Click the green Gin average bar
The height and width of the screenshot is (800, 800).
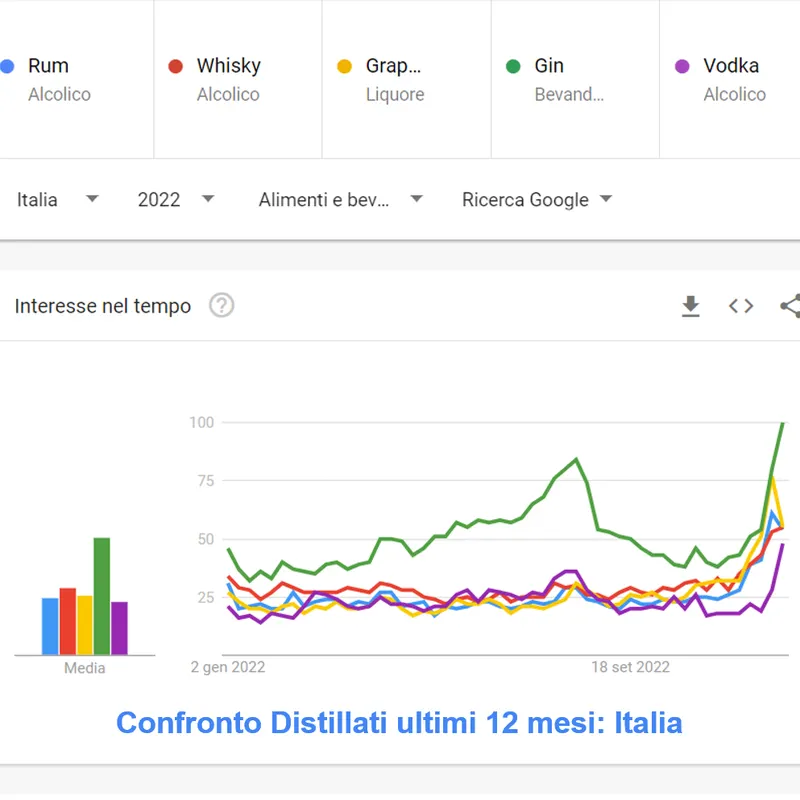[x=102, y=596]
